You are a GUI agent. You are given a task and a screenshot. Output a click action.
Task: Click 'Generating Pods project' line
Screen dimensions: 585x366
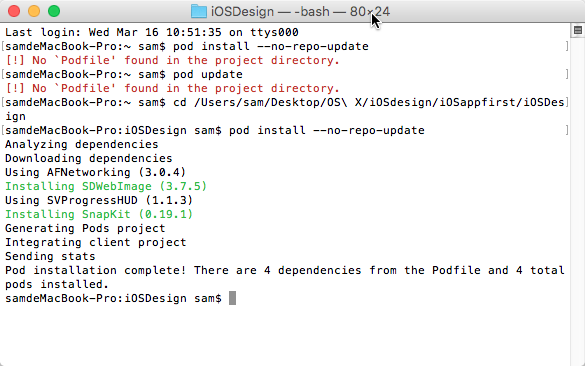tap(85, 228)
